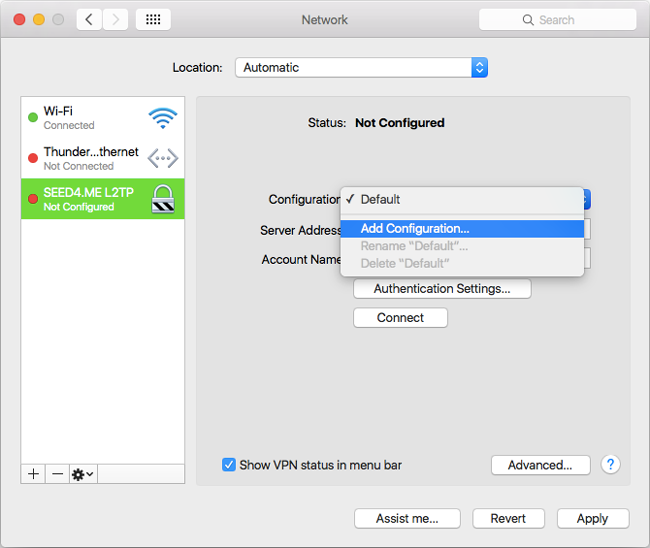Choose Add Configuration from the menu
Image resolution: width=650 pixels, height=548 pixels.
414,229
